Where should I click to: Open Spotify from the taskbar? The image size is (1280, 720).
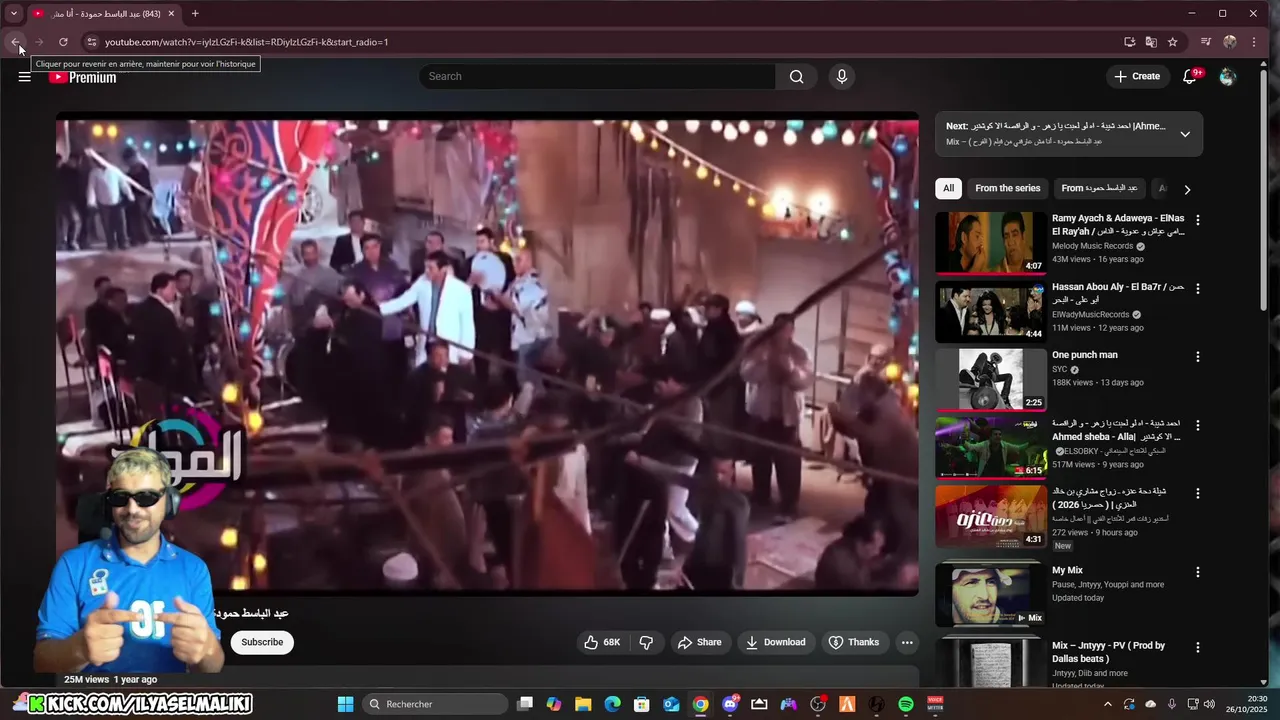[x=906, y=704]
